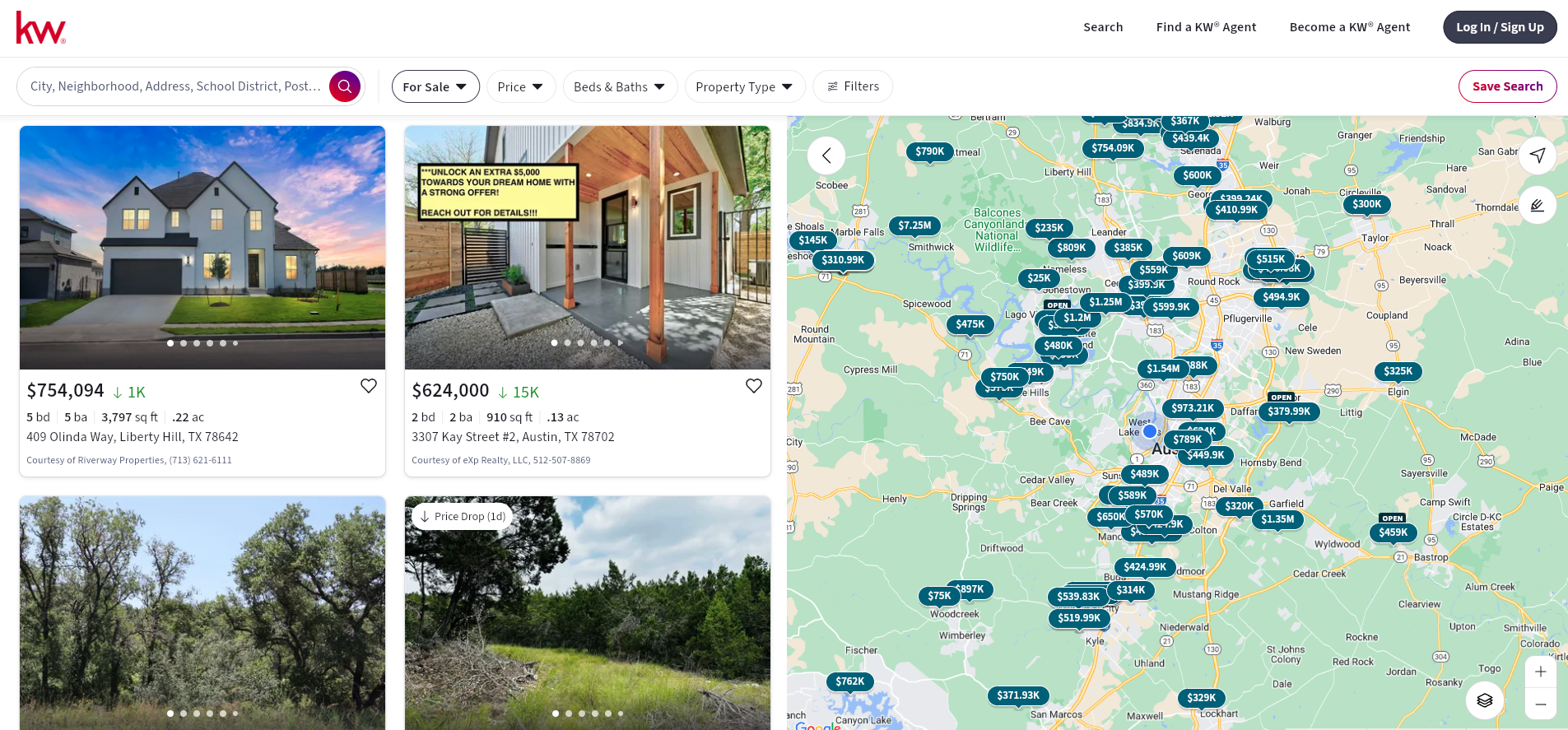
Task: Click the Log In / Sign Up button
Action: (x=1499, y=27)
